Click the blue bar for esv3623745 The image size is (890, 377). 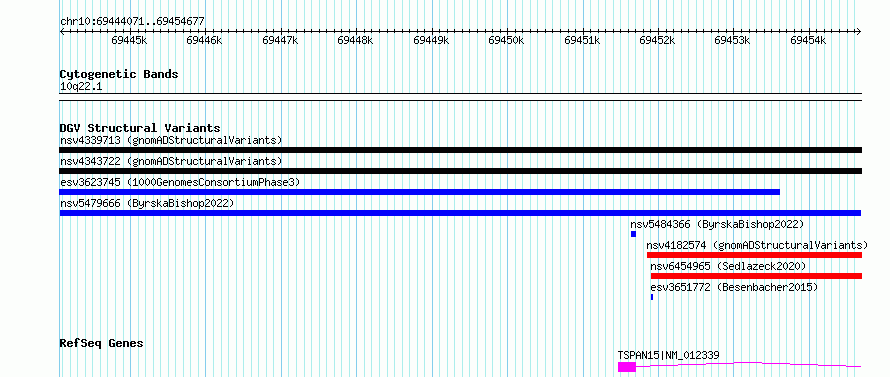click(x=419, y=192)
